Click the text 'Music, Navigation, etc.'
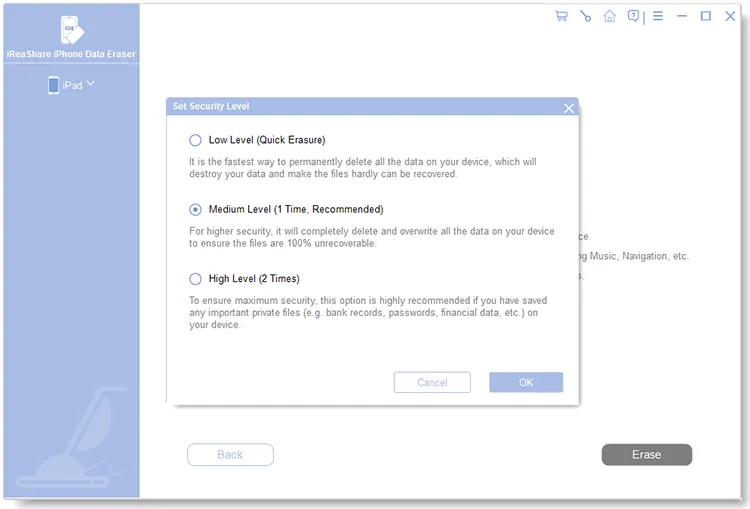 (x=639, y=256)
